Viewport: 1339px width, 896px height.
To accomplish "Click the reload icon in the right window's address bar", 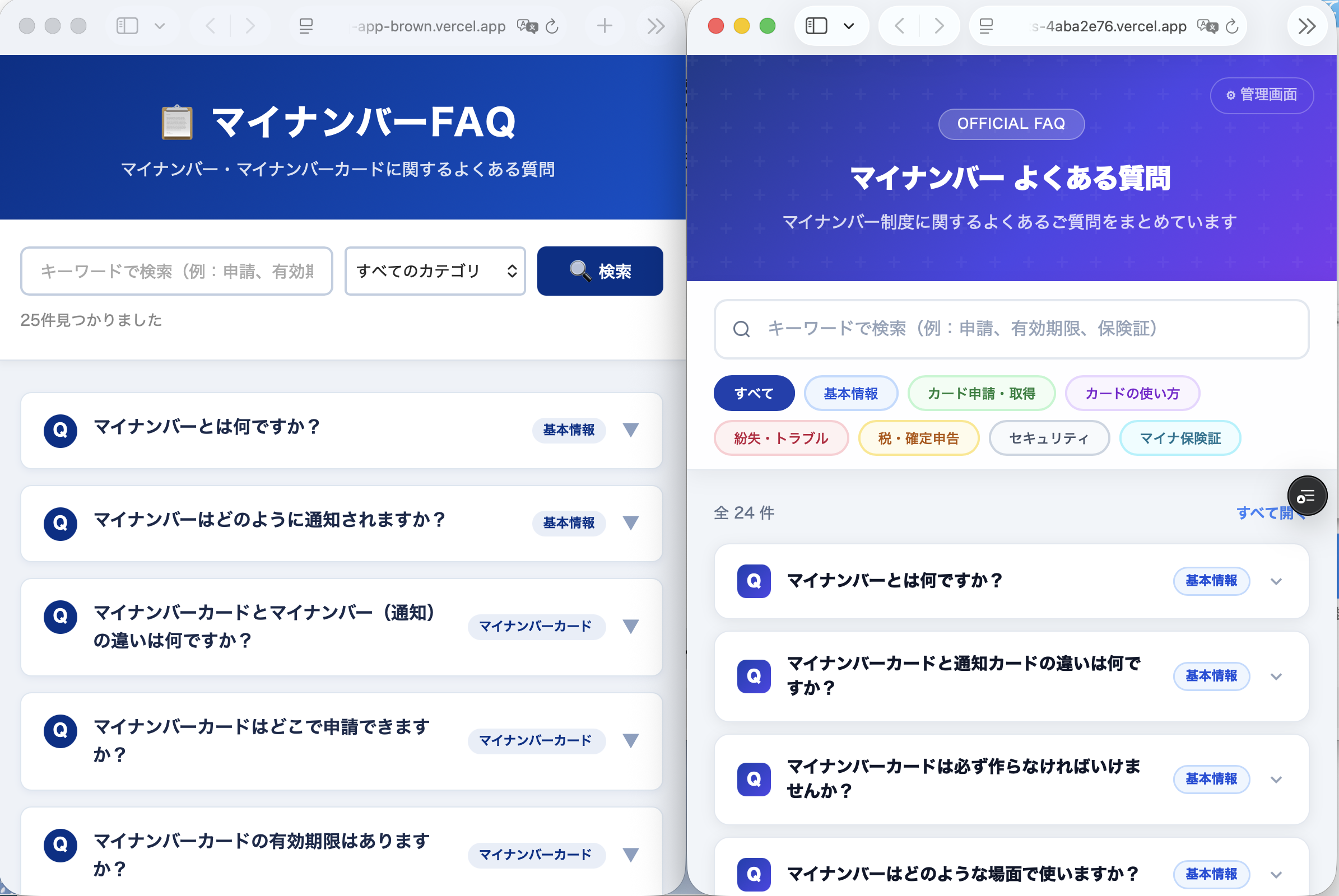I will point(1232,26).
